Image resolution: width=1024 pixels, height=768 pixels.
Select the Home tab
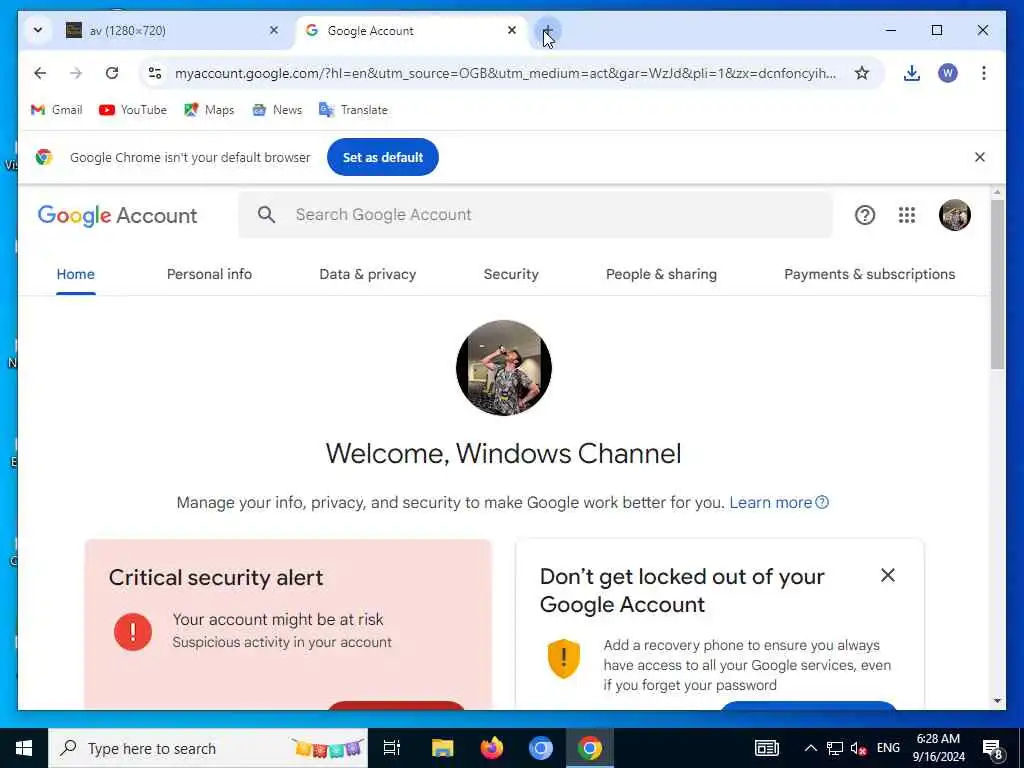76,274
